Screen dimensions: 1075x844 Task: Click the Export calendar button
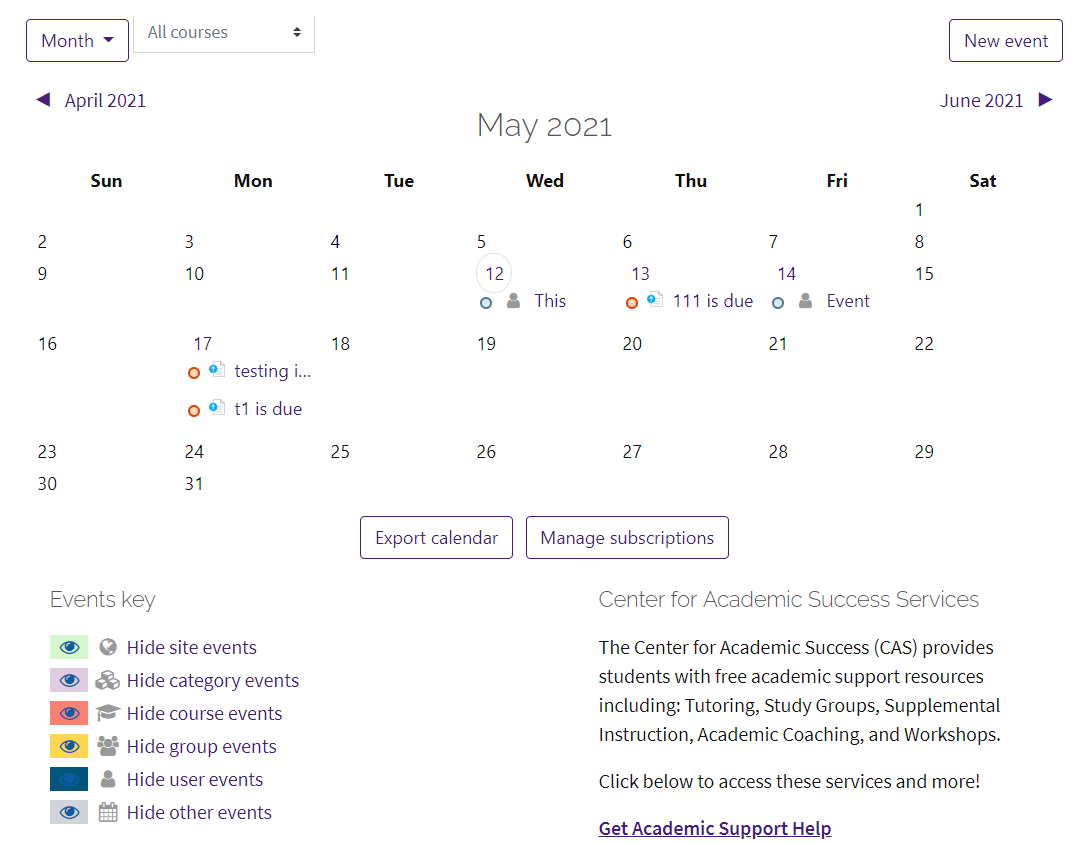pyautogui.click(x=436, y=537)
